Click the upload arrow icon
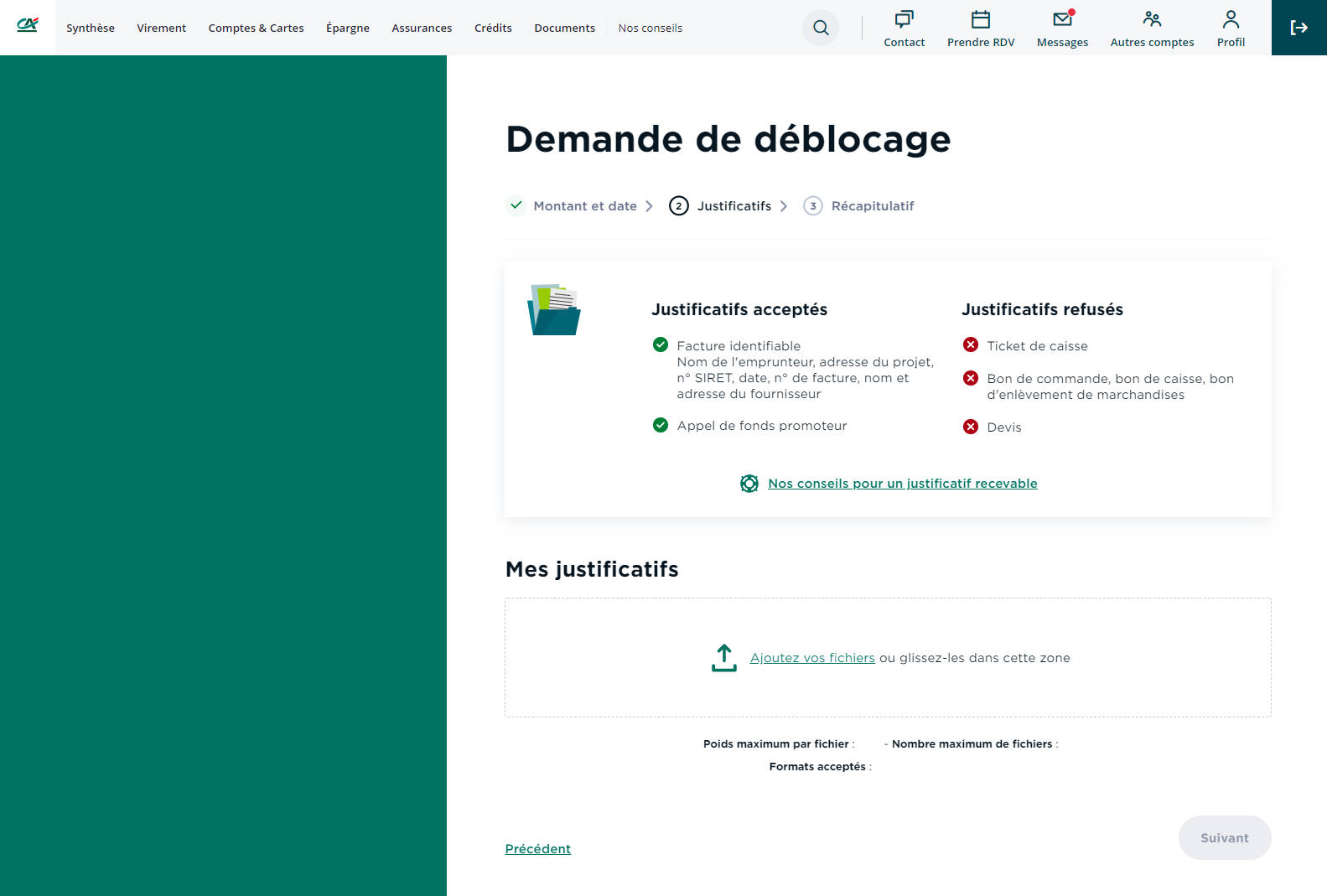Image resolution: width=1327 pixels, height=896 pixels. [x=723, y=658]
